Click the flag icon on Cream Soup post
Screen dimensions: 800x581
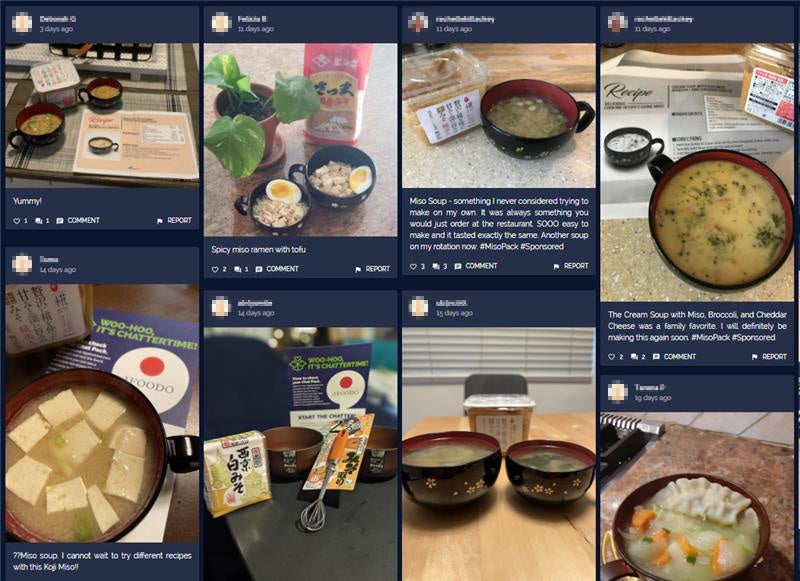(x=755, y=357)
